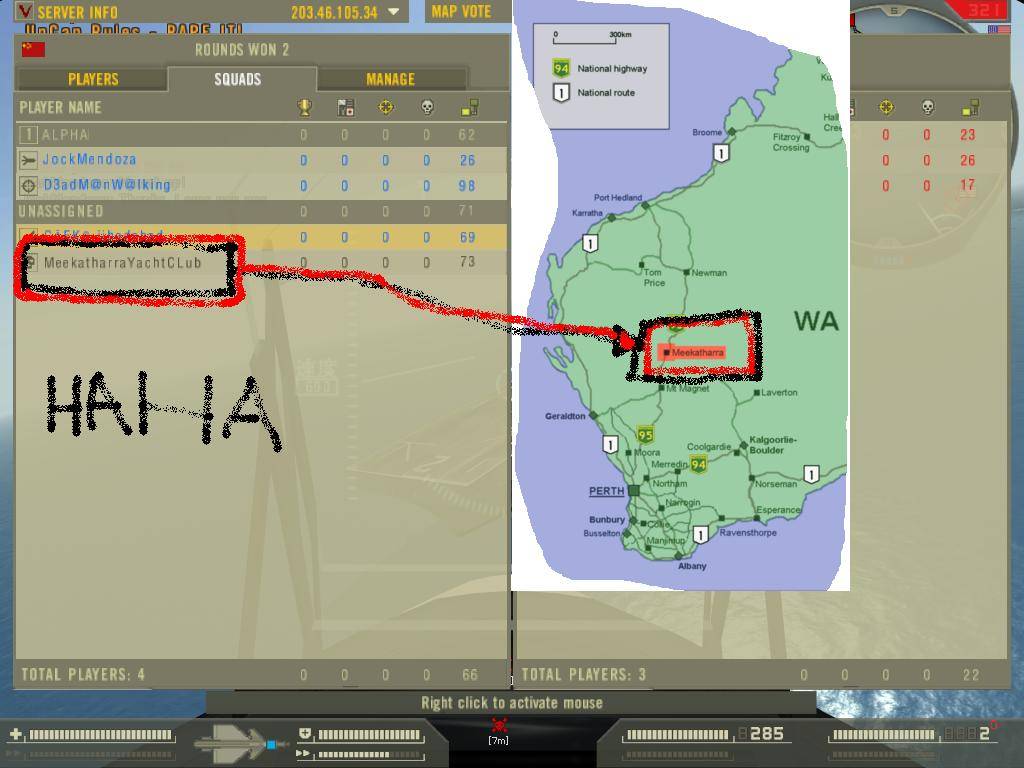Click the jet icon beside JockMendoza

(x=28, y=160)
